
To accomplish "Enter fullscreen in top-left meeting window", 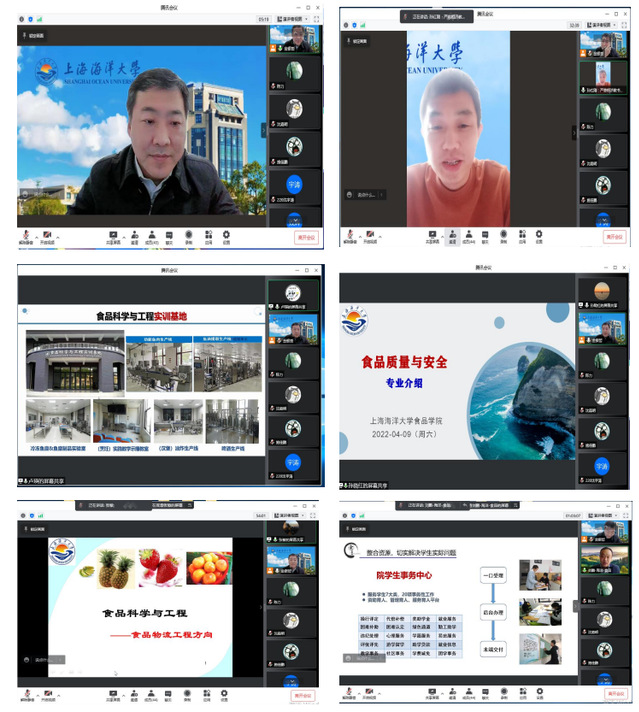I will (317, 18).
